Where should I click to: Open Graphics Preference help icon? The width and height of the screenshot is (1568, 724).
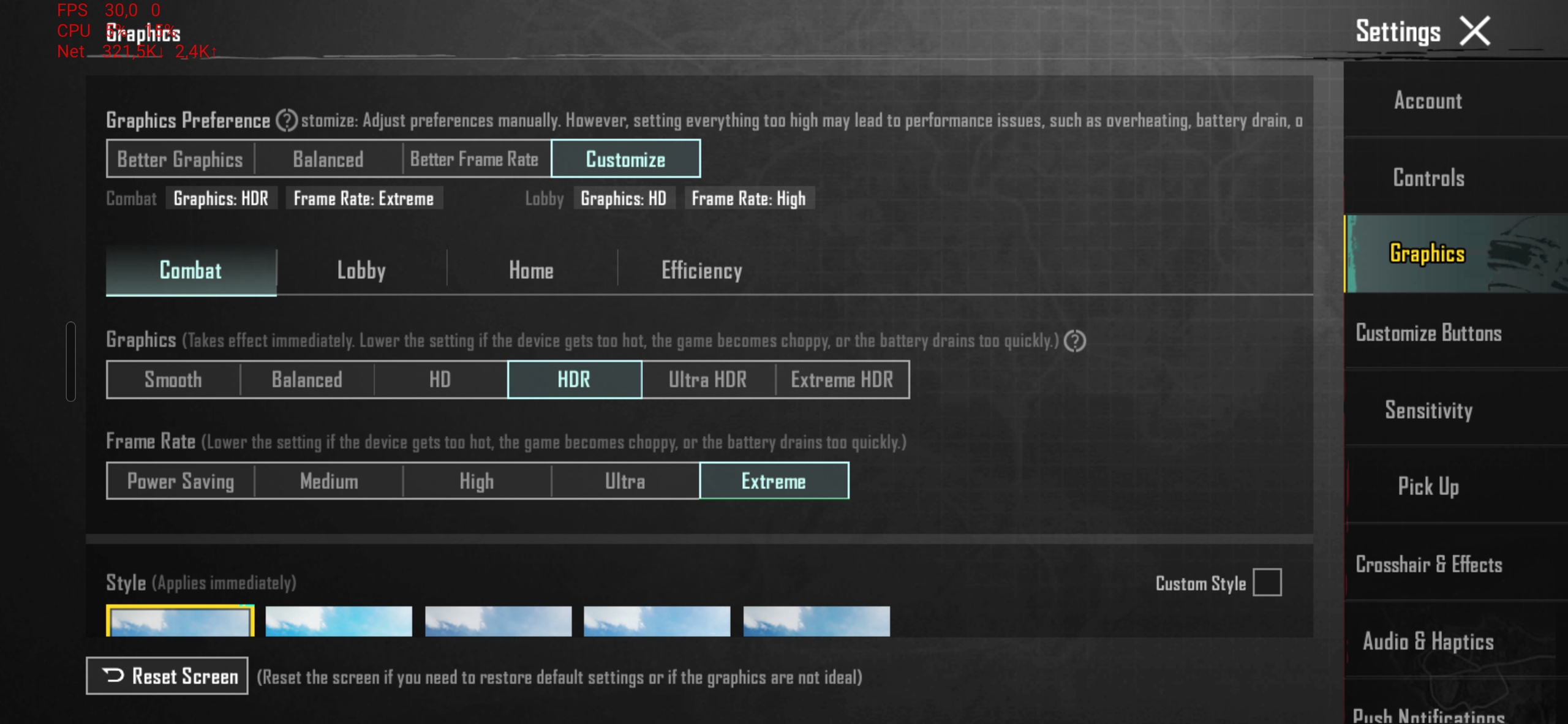point(286,120)
